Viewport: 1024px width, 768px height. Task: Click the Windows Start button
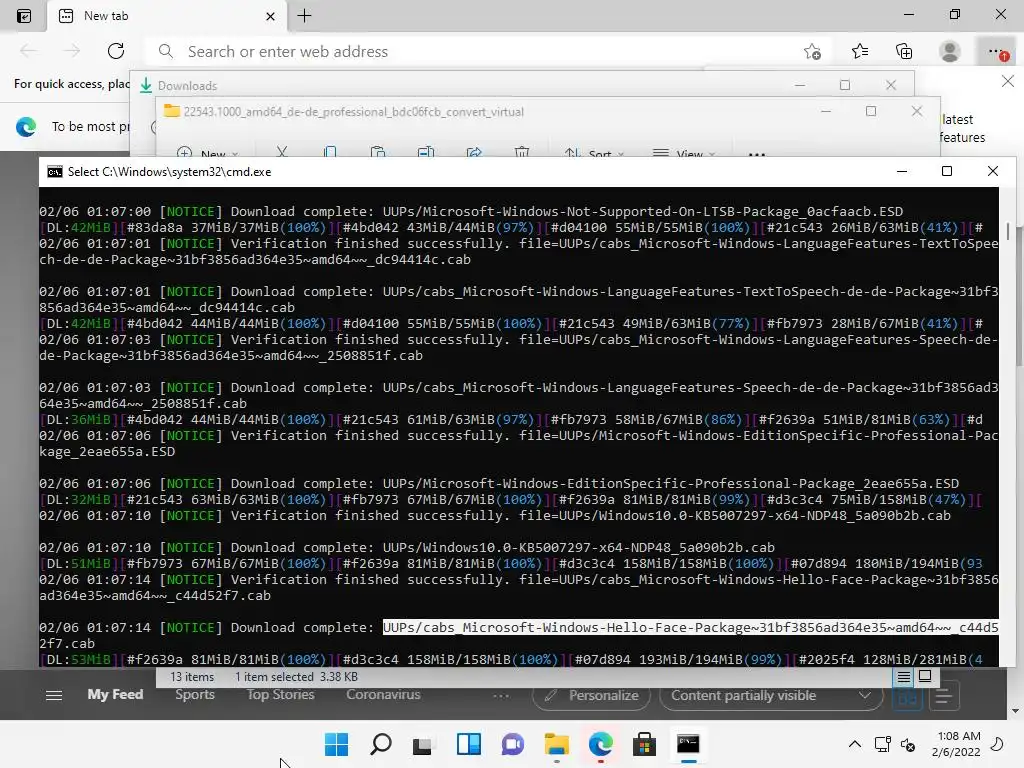pos(336,744)
